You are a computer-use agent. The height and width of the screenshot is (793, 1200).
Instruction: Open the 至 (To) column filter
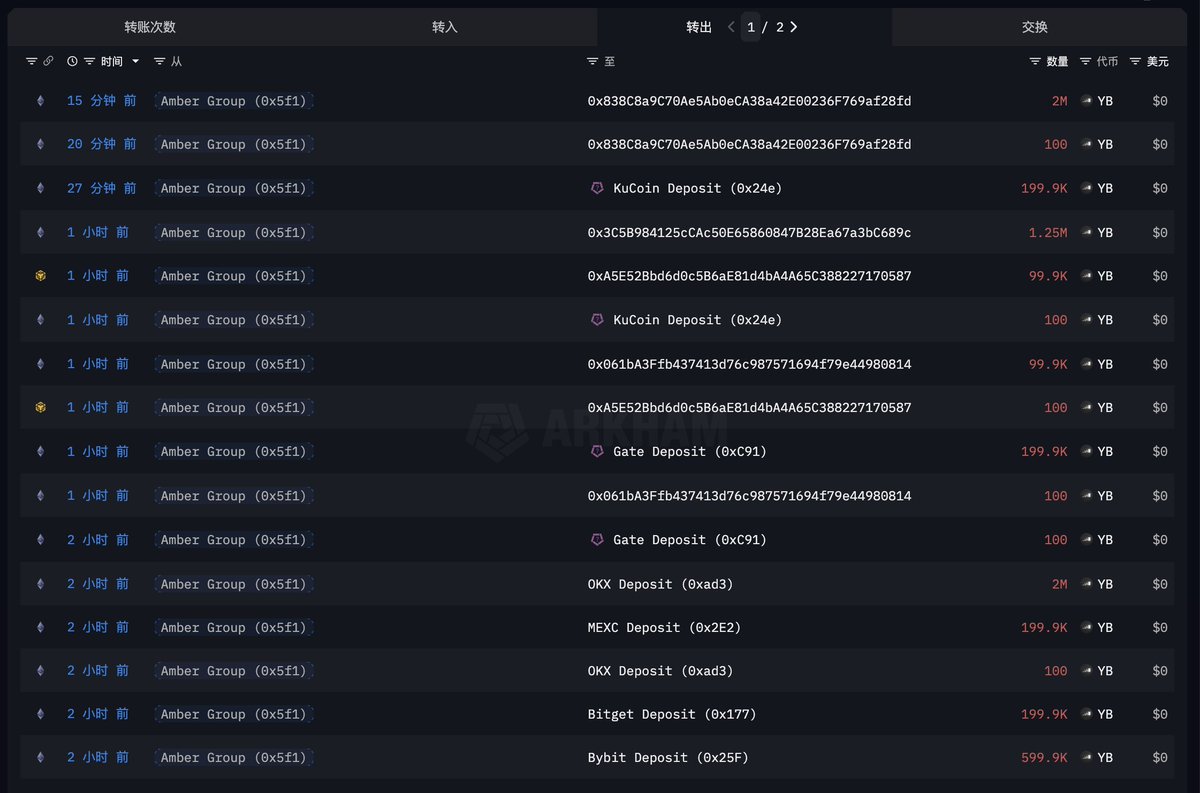pyautogui.click(x=592, y=62)
